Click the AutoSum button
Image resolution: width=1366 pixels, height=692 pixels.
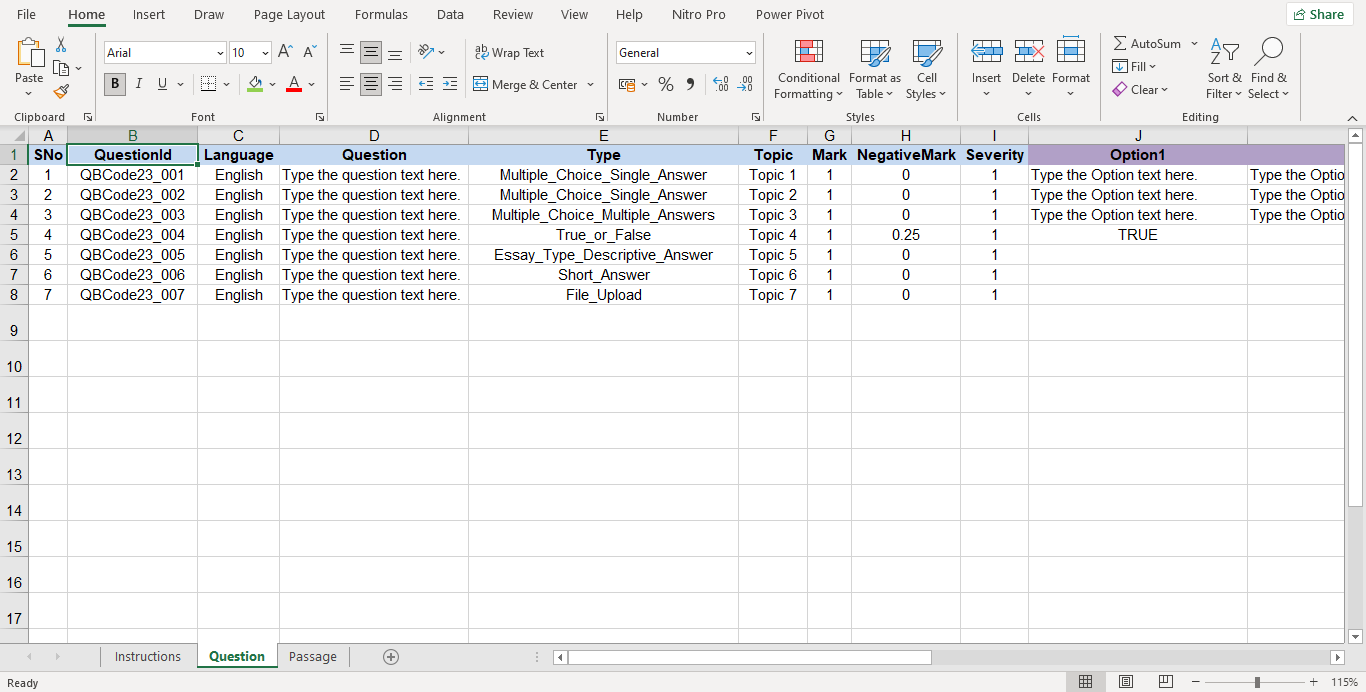click(1147, 44)
